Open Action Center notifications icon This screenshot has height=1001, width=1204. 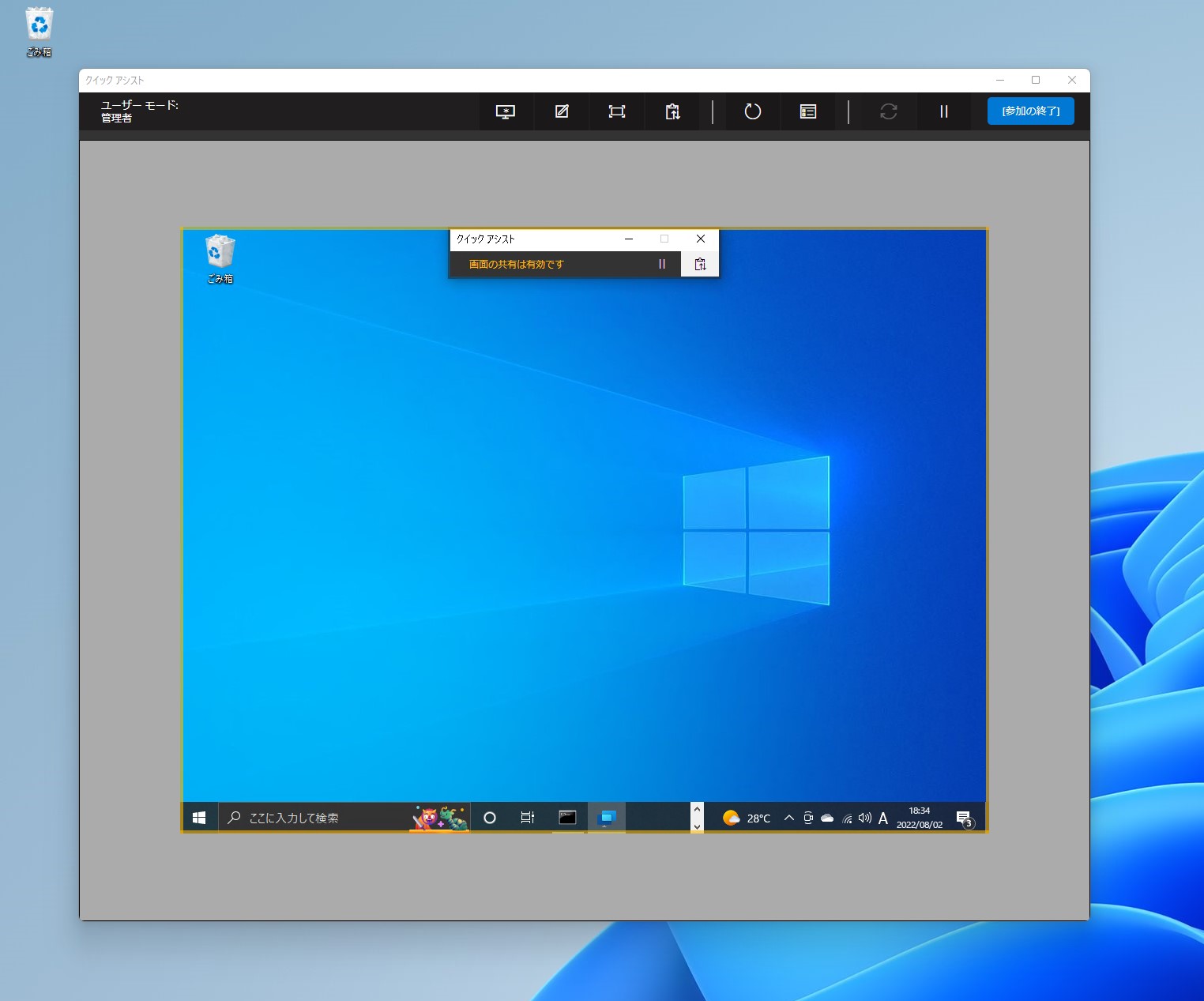(965, 818)
